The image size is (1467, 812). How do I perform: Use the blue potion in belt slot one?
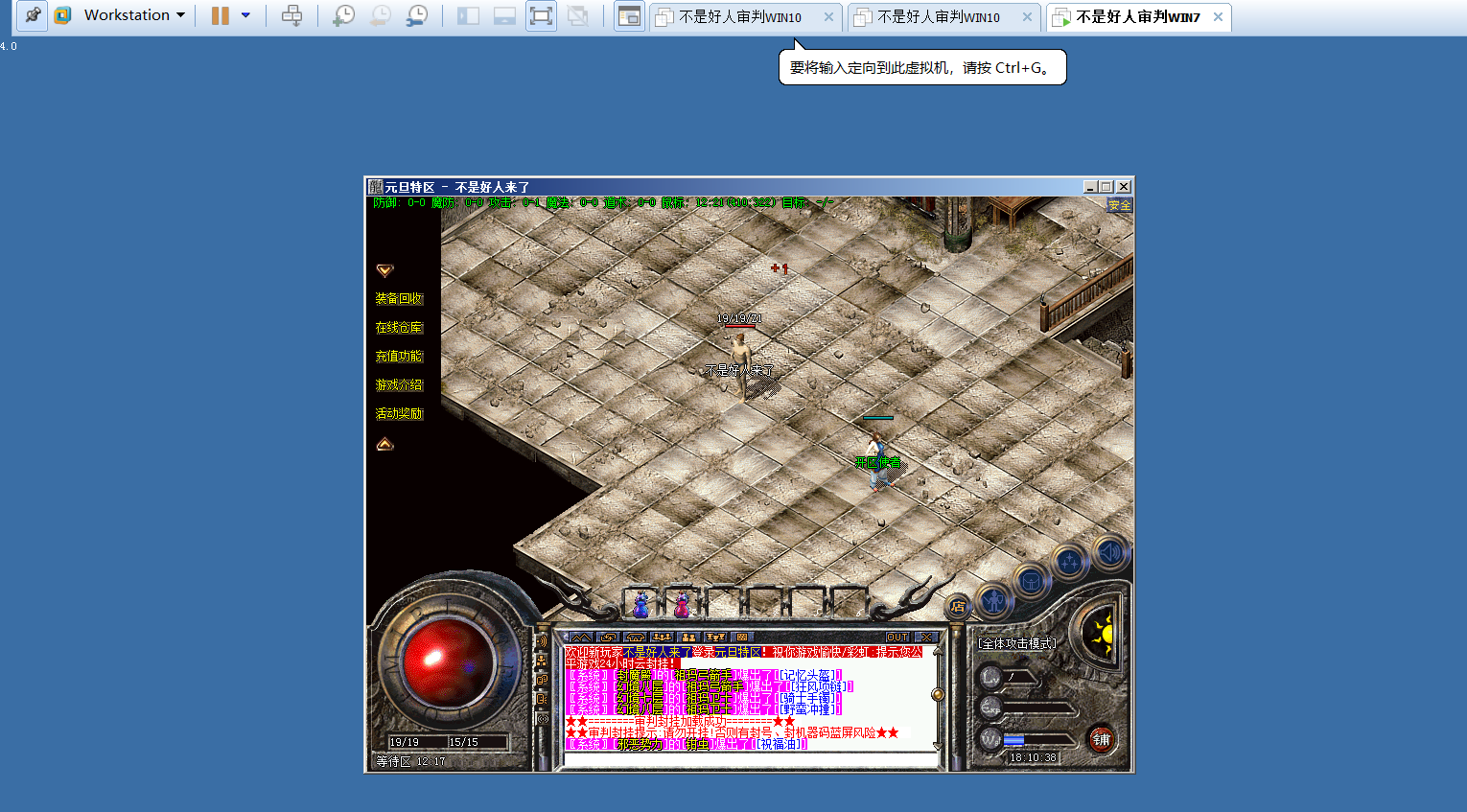[x=640, y=605]
